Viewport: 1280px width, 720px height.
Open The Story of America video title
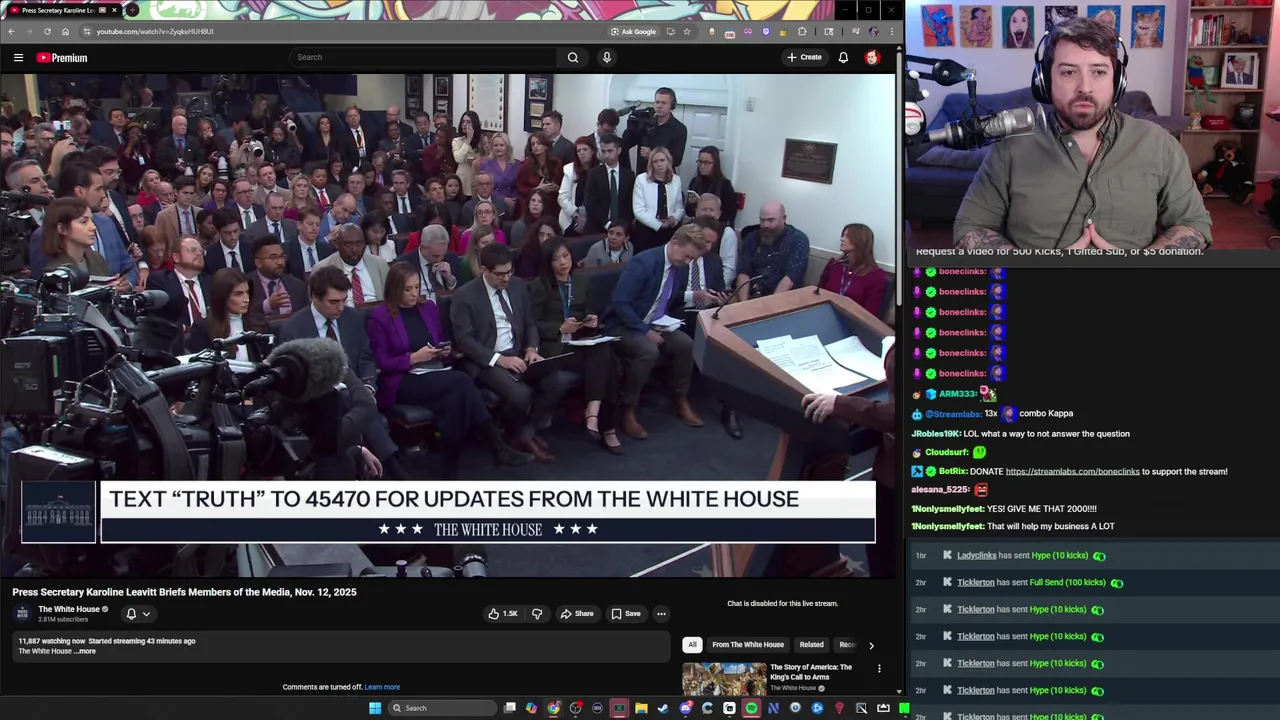point(811,672)
